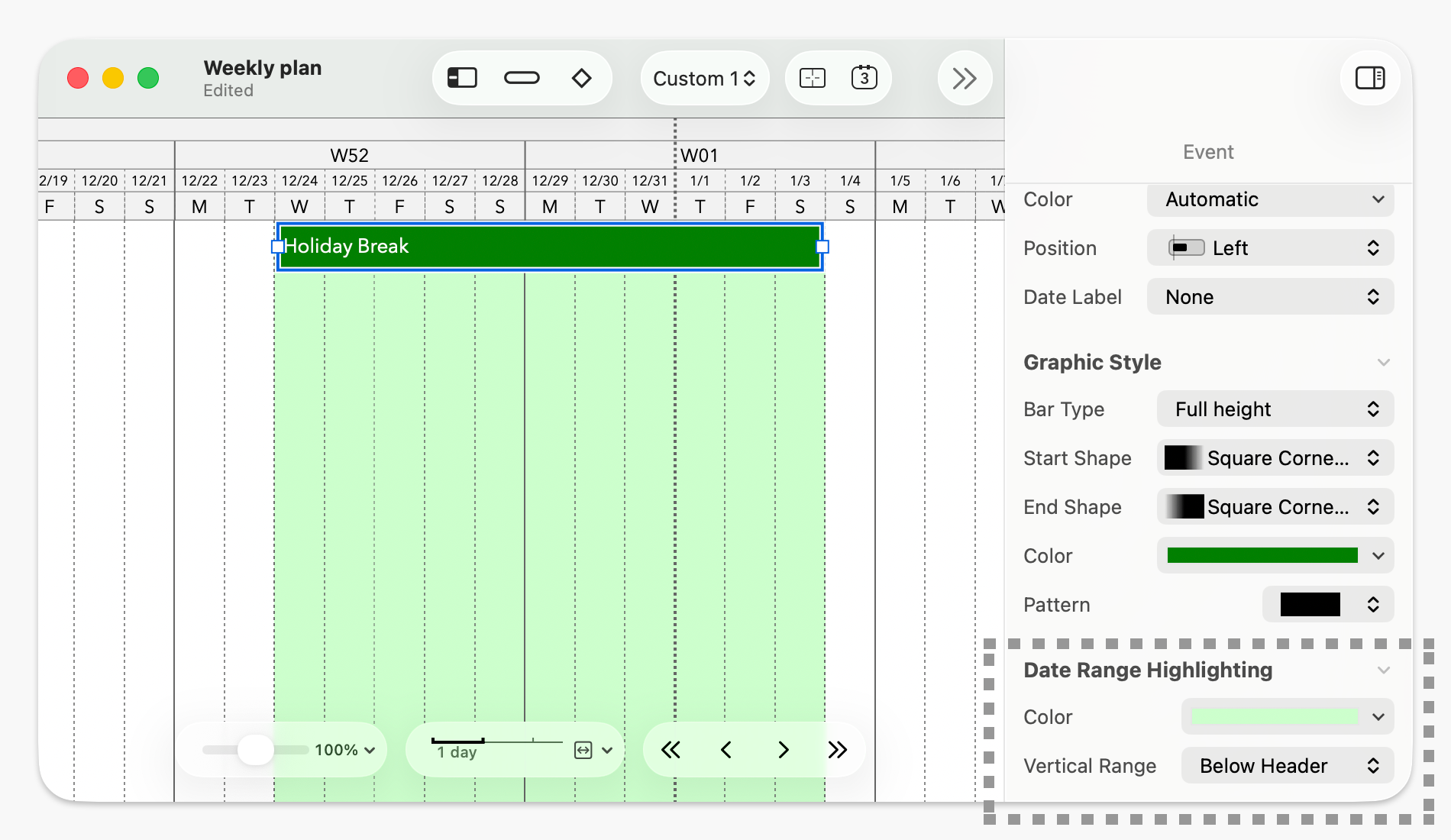
Task: Select the event bar shape tool
Action: point(522,77)
